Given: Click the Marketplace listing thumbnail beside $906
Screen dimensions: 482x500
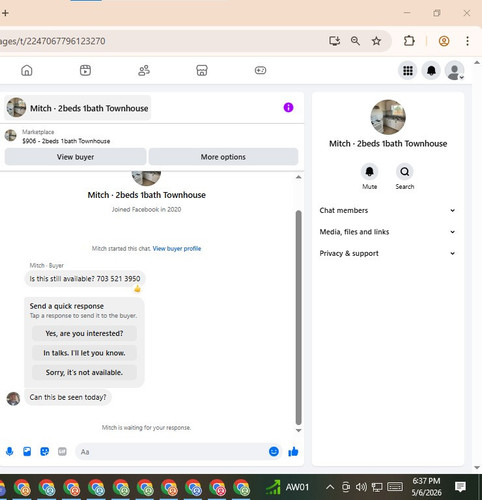Looking at the screenshot, I should (11, 136).
